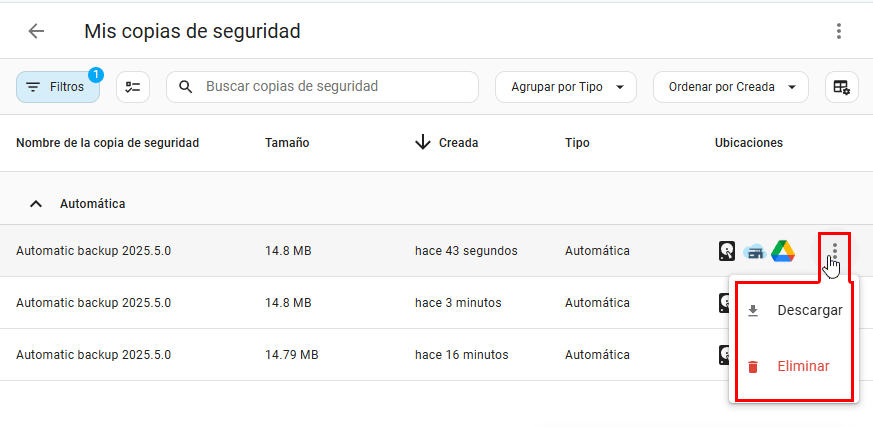Open table column settings icon
The height and width of the screenshot is (427, 873).
(x=842, y=87)
